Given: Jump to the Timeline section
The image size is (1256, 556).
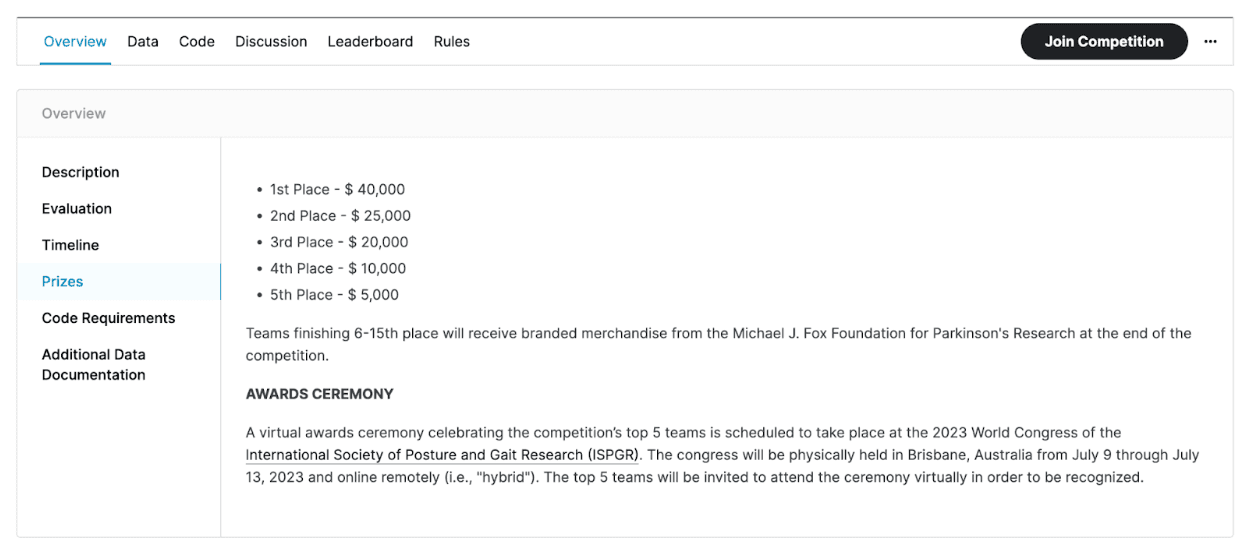Looking at the screenshot, I should pyautogui.click(x=70, y=245).
